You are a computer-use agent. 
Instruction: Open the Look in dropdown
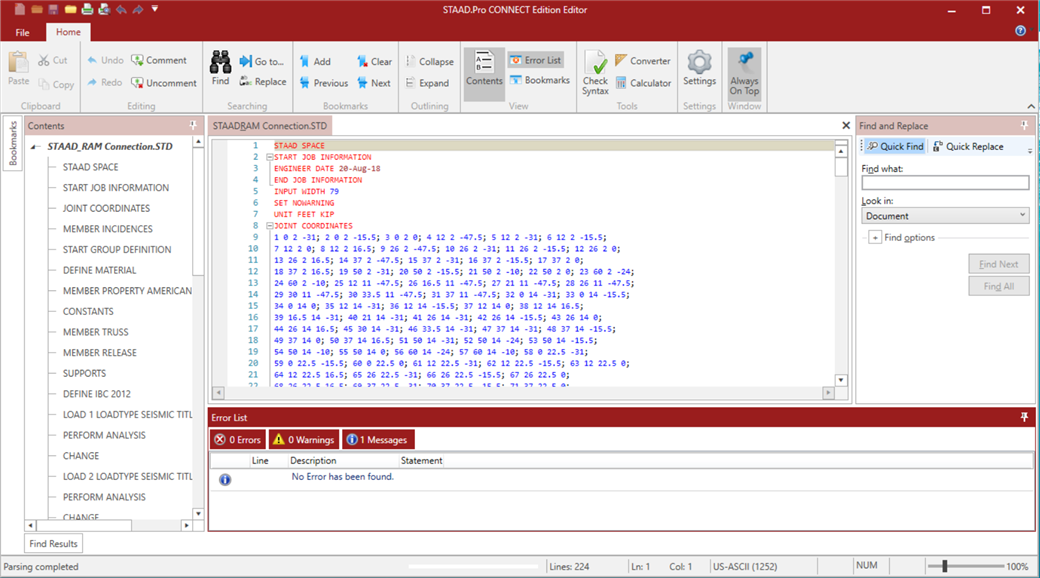[945, 216]
